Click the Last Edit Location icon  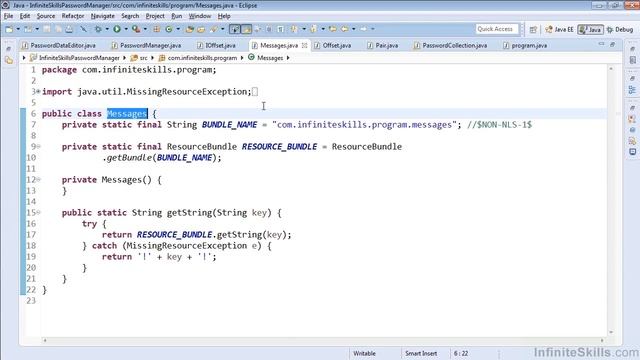coord(333,29)
